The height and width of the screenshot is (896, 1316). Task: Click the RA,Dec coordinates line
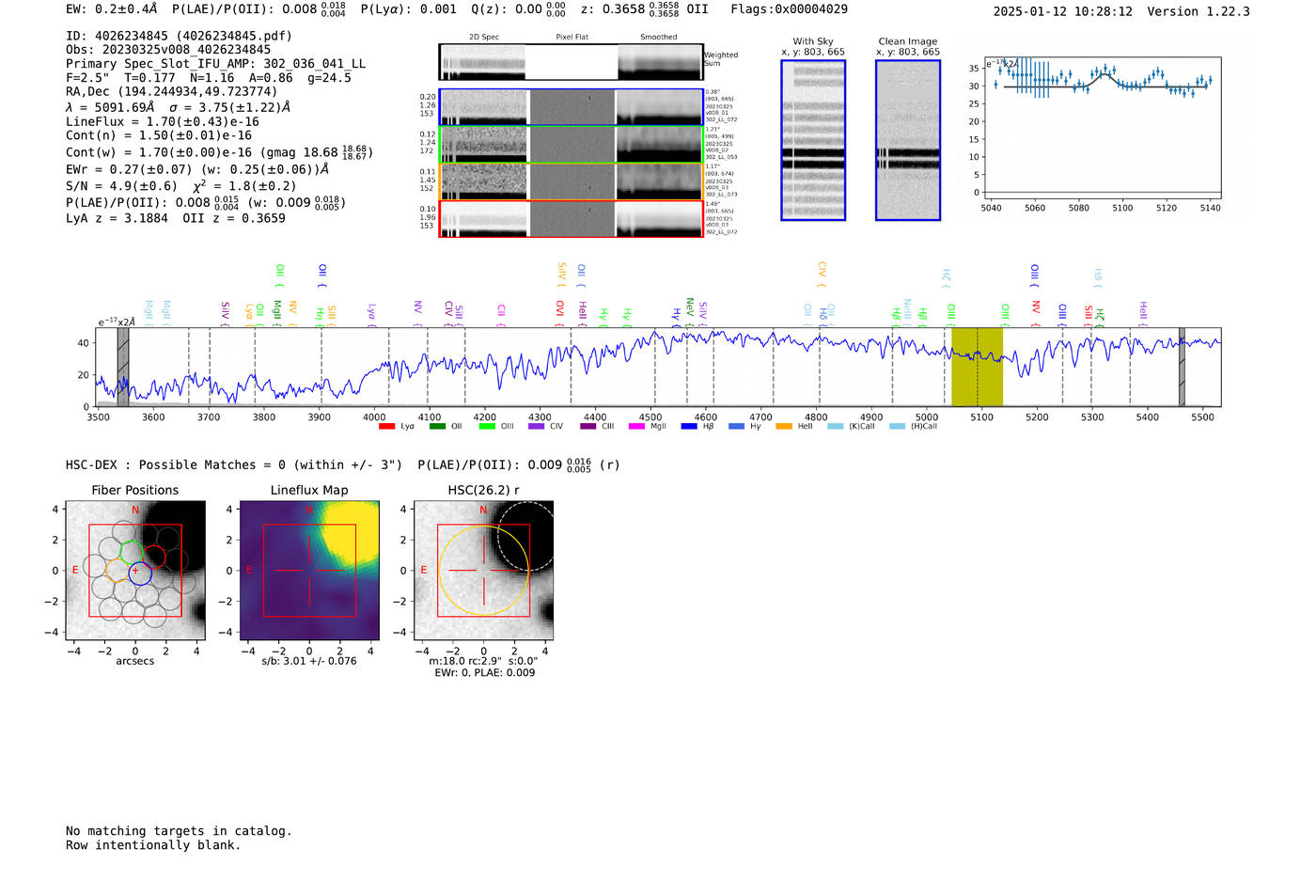pyautogui.click(x=172, y=92)
